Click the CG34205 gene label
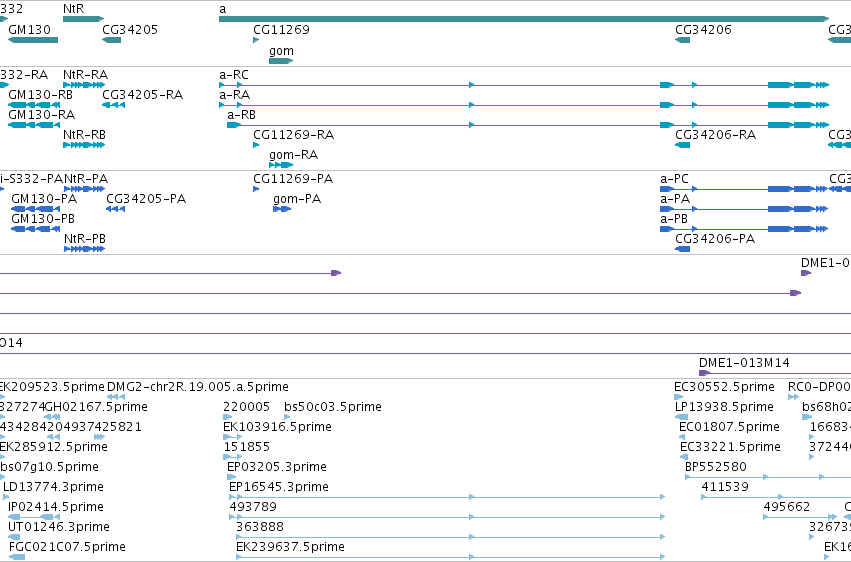The height and width of the screenshot is (562, 851). pos(130,29)
